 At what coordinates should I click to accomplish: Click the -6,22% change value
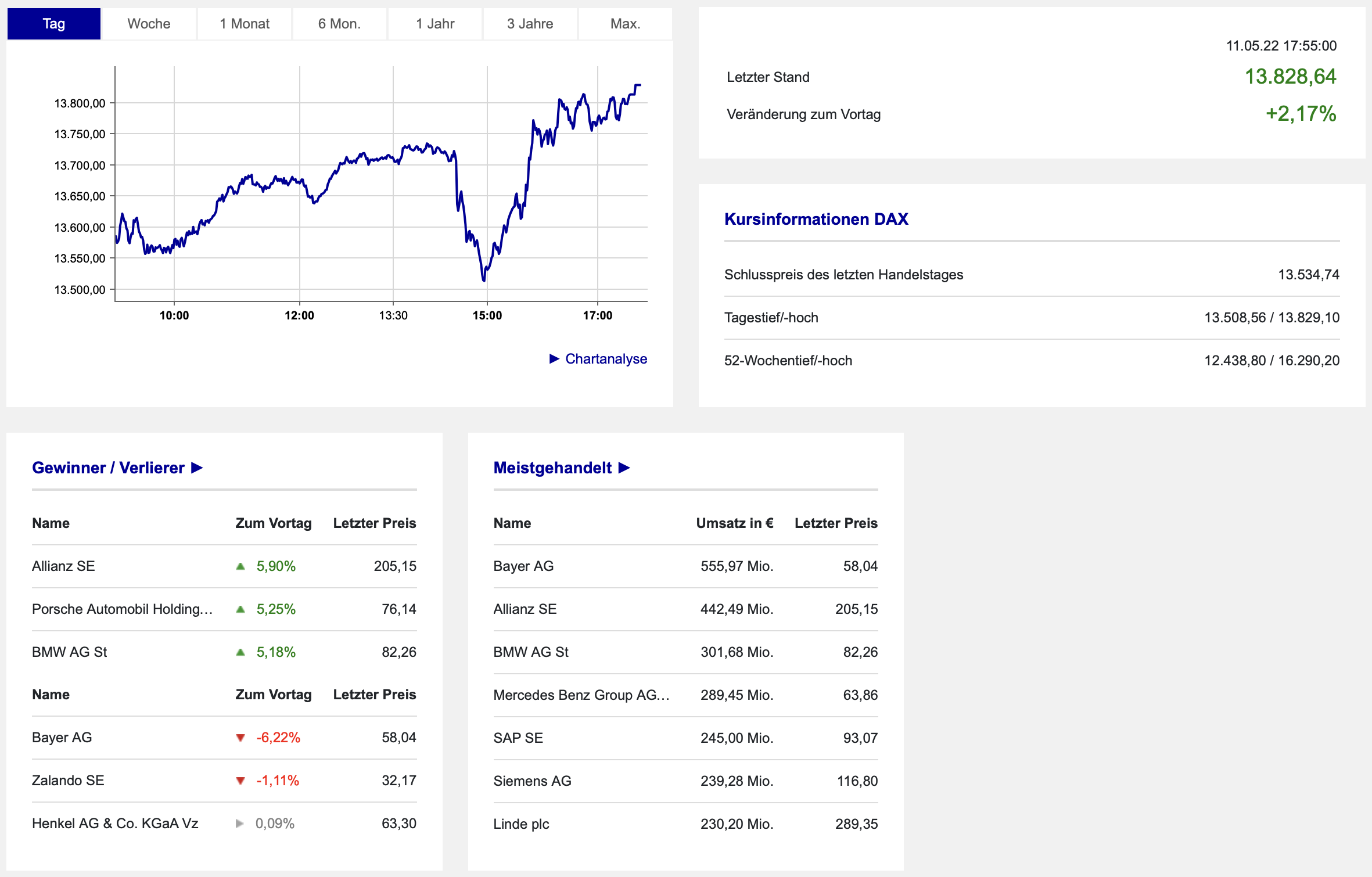click(278, 738)
